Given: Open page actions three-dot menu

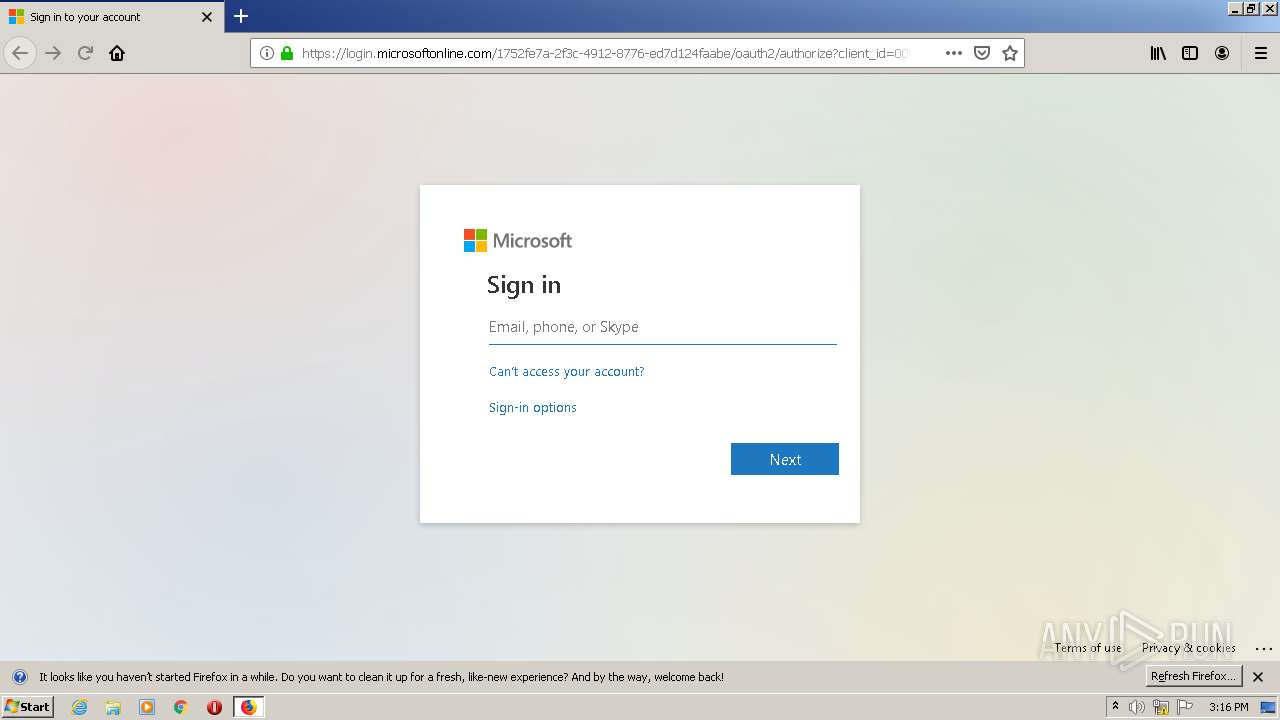Looking at the screenshot, I should tap(954, 53).
